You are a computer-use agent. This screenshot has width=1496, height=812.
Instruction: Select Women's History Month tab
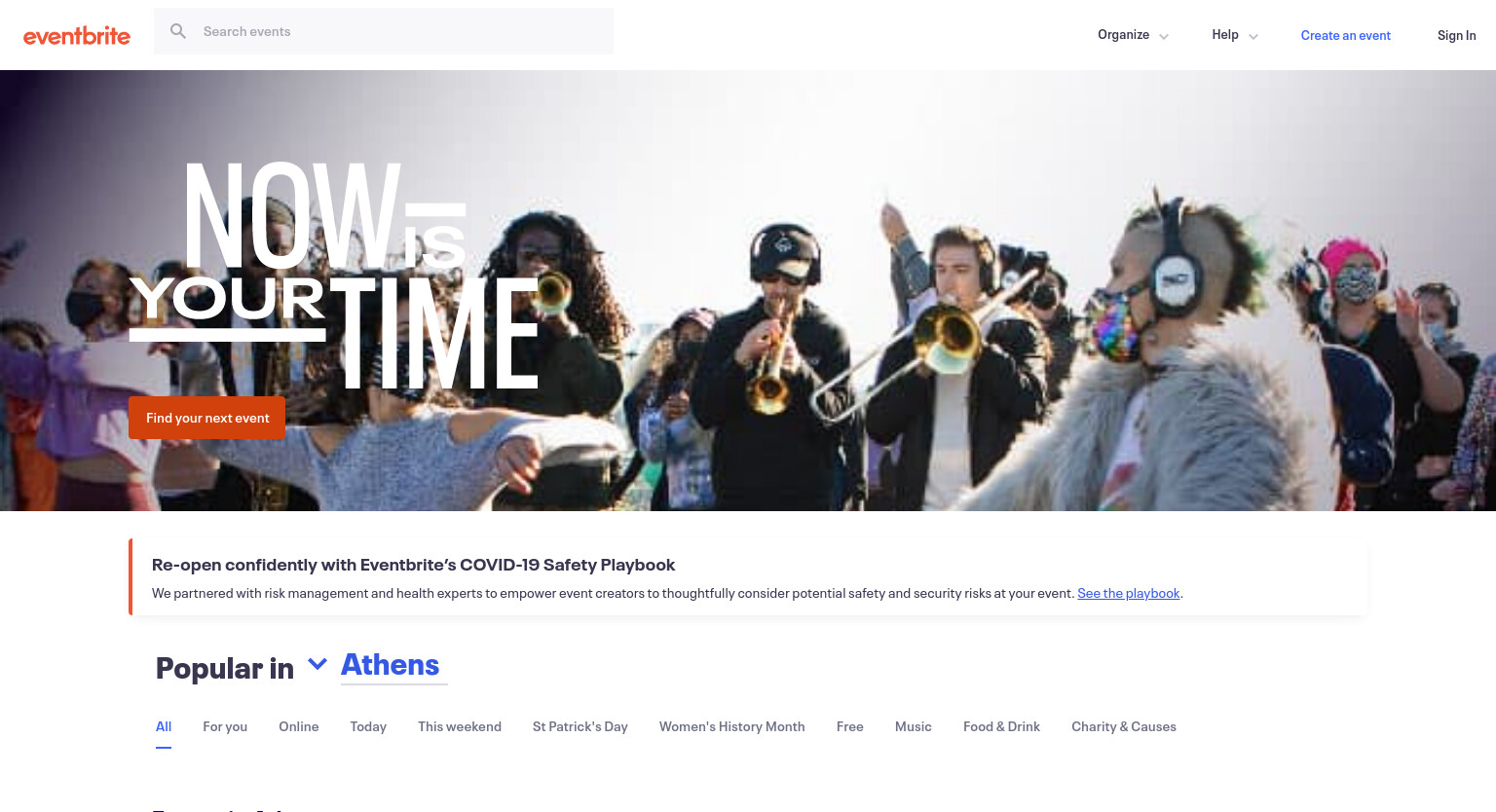point(732,726)
